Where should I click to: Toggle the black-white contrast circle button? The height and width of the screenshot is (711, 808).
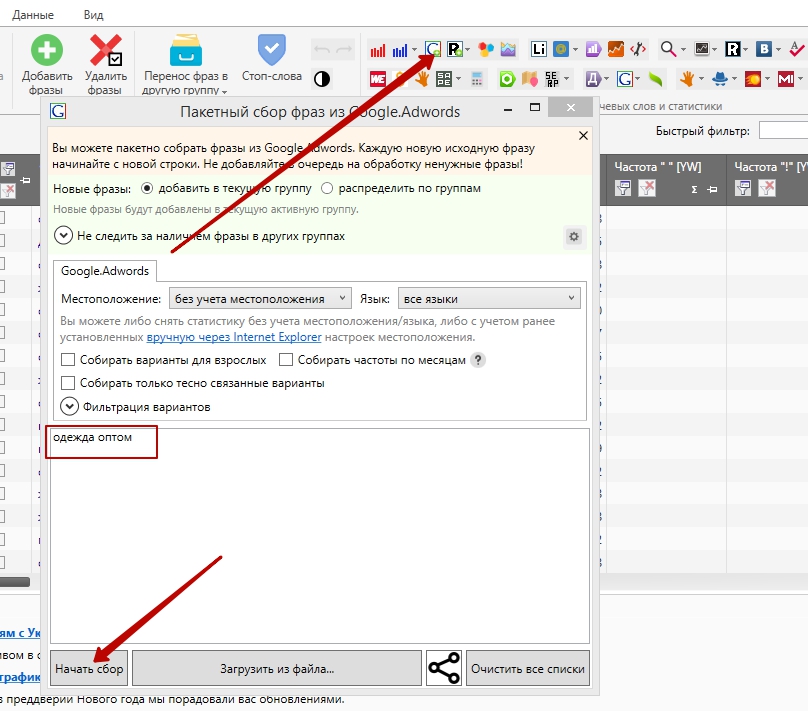(x=322, y=79)
